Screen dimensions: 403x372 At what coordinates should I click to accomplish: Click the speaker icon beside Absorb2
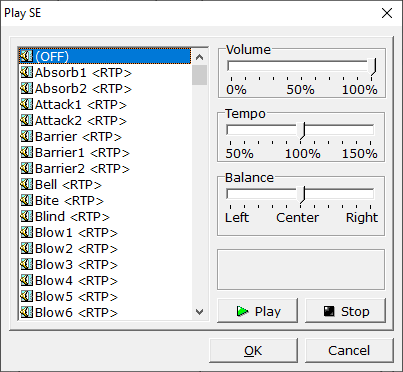pos(26,88)
